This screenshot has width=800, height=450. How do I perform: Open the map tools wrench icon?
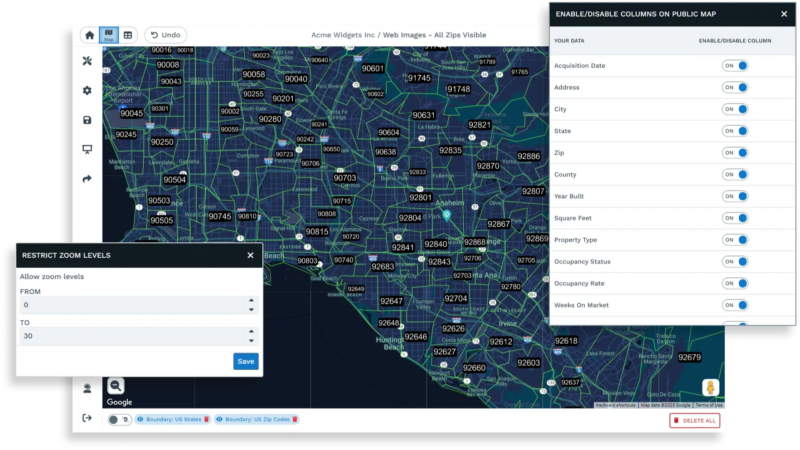pyautogui.click(x=87, y=61)
